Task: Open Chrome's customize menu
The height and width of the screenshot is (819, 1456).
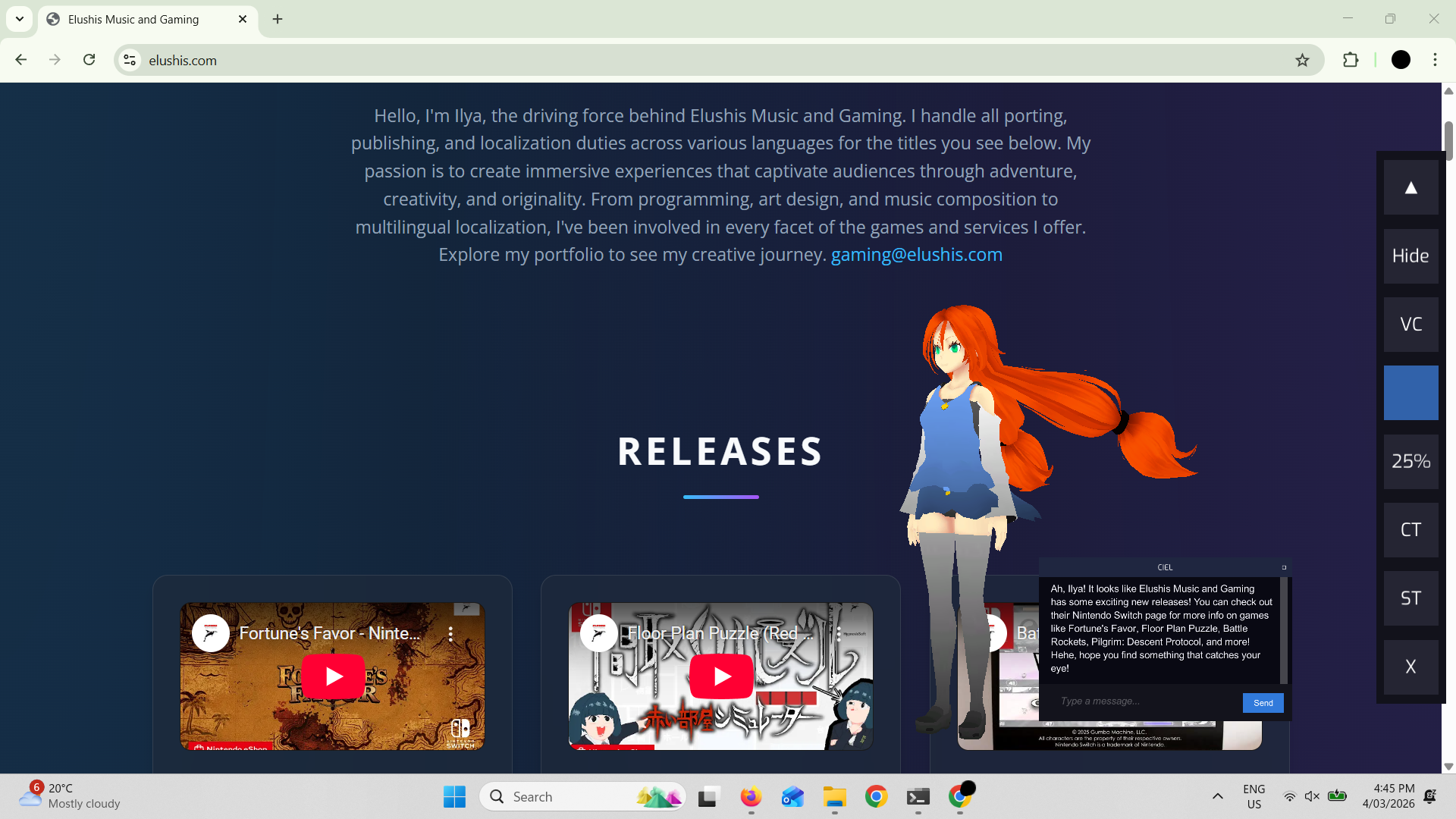Action: [1436, 60]
